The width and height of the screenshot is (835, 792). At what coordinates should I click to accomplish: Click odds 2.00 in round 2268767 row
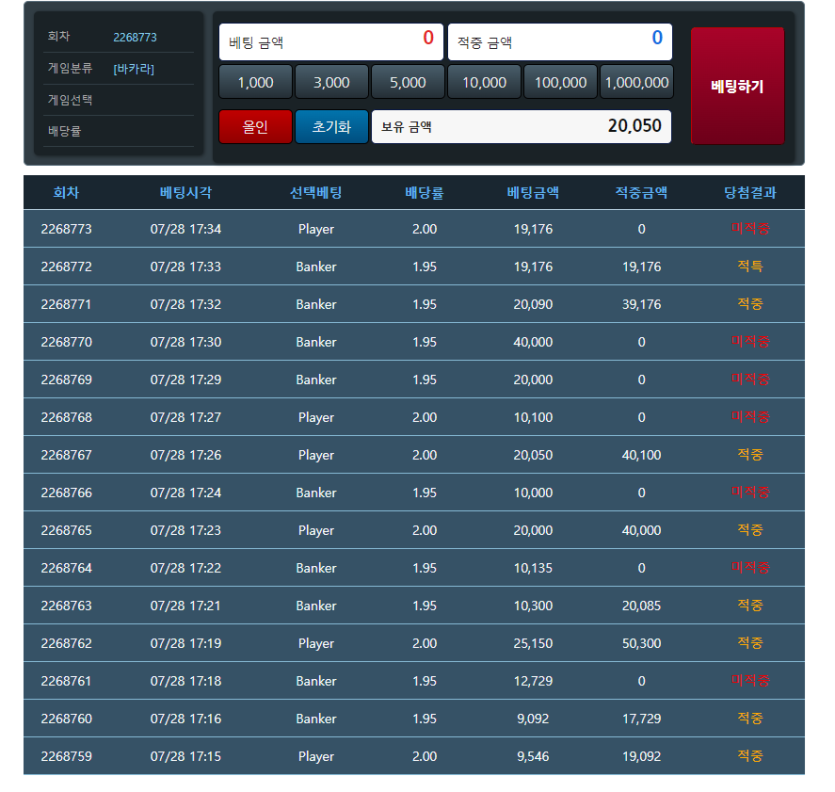424,455
